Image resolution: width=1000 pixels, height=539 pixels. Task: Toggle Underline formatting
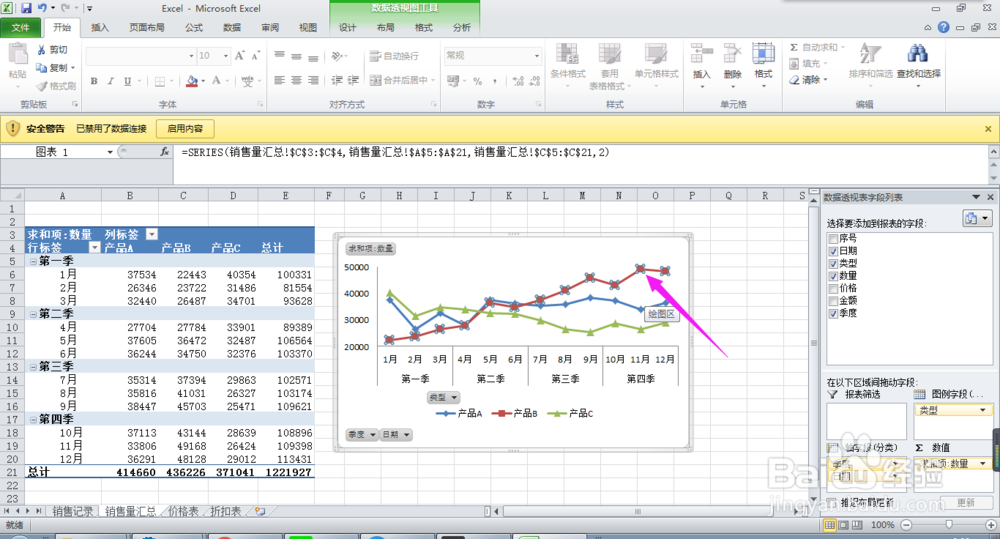tap(128, 81)
